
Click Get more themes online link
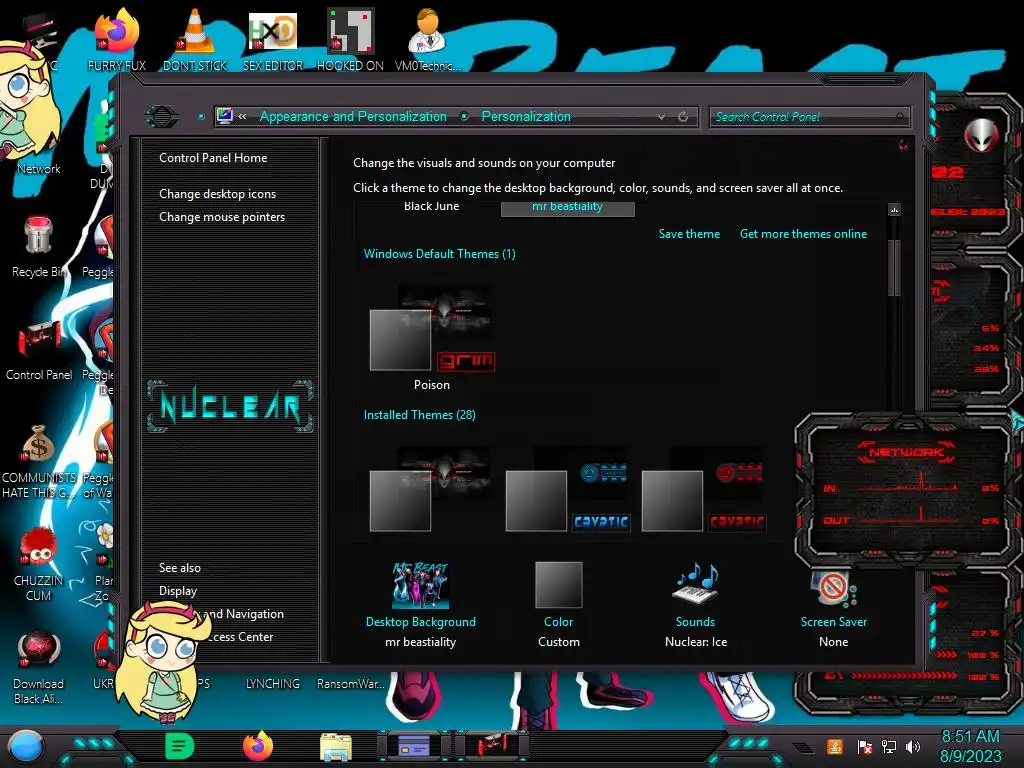803,234
